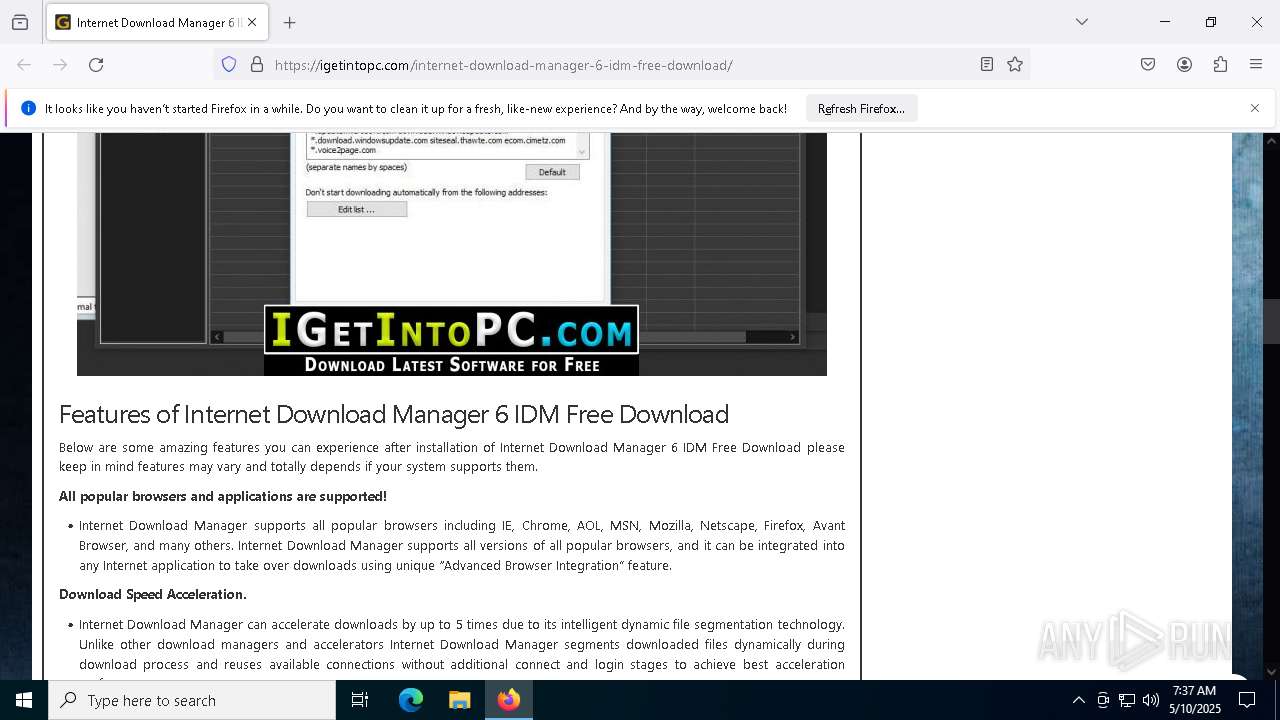Launch Microsoft Edge from taskbar
The width and height of the screenshot is (1280, 720).
[x=411, y=700]
